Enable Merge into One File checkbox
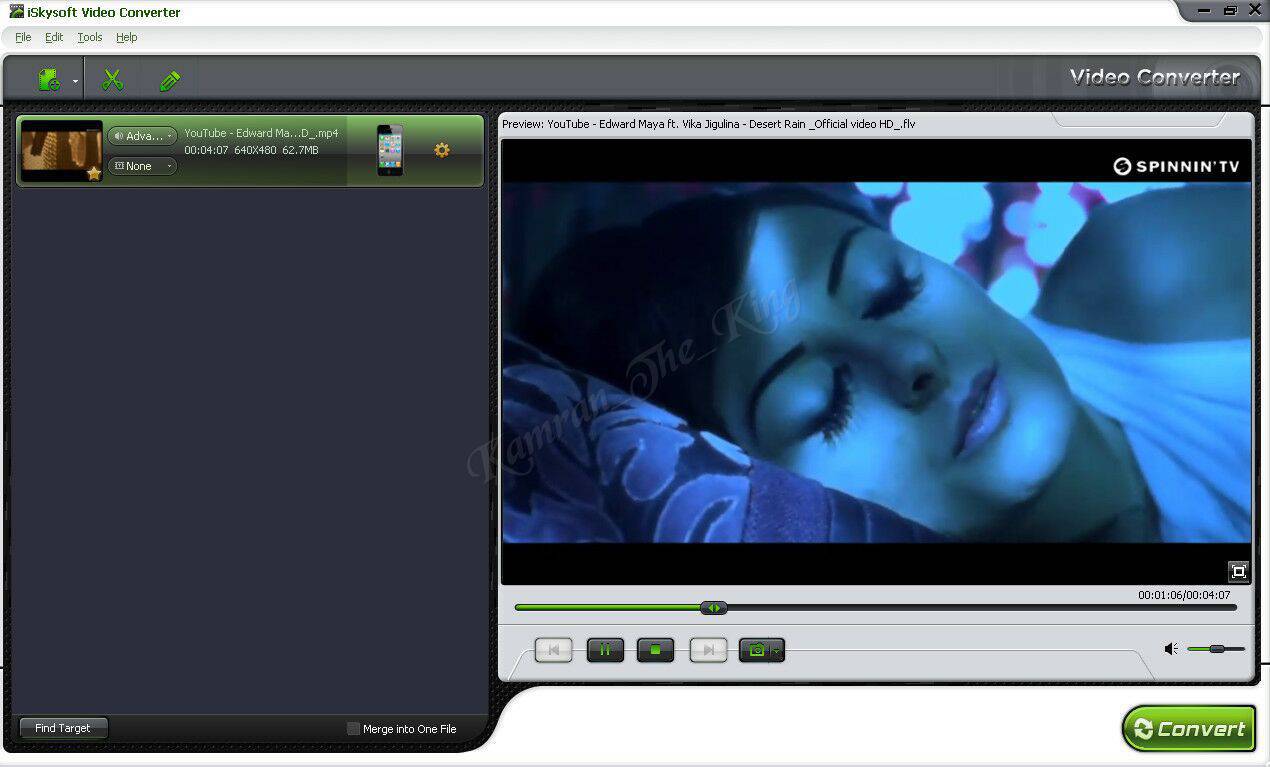 tap(353, 729)
